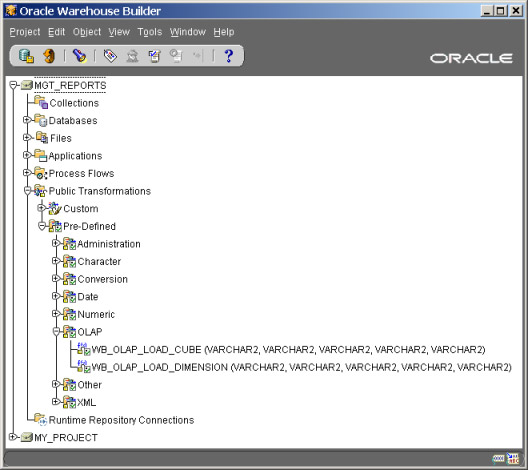Viewport: 528px width, 470px height.
Task: Open the Tools menu
Action: pyautogui.click(x=150, y=32)
